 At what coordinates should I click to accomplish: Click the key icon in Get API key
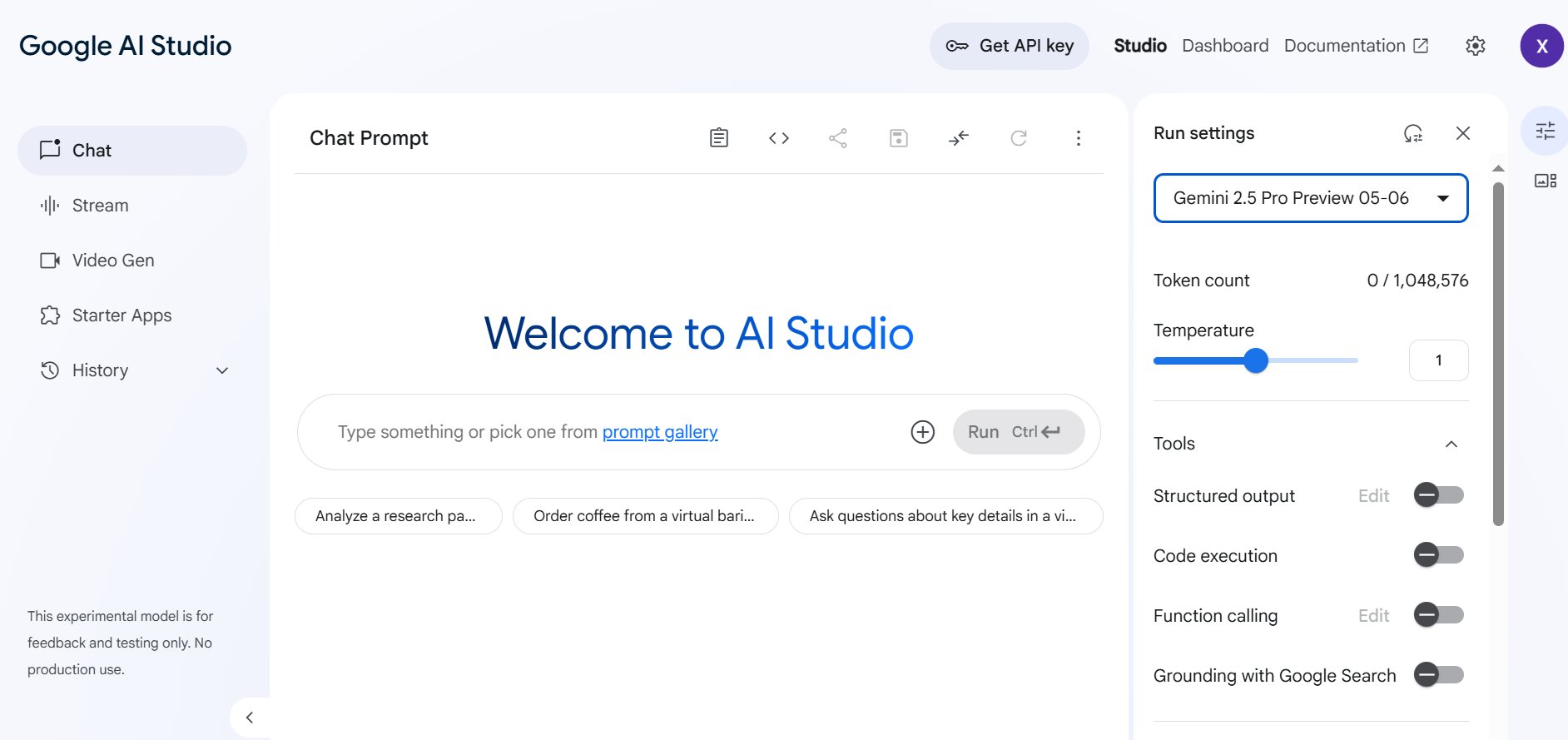coord(957,46)
